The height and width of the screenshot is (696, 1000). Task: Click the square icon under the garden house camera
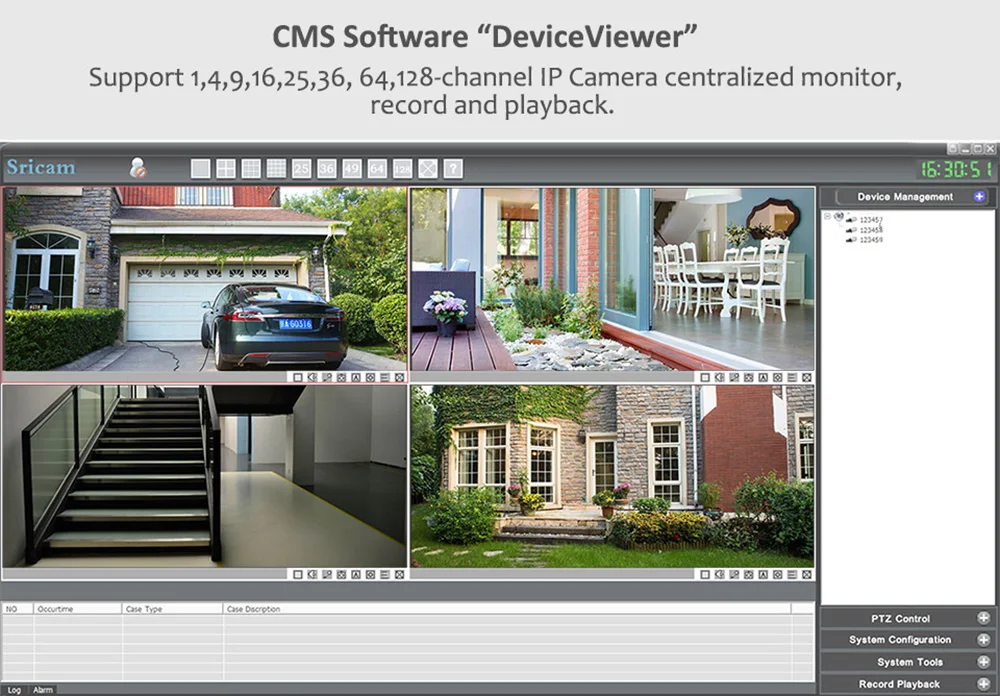pyautogui.click(x=705, y=575)
